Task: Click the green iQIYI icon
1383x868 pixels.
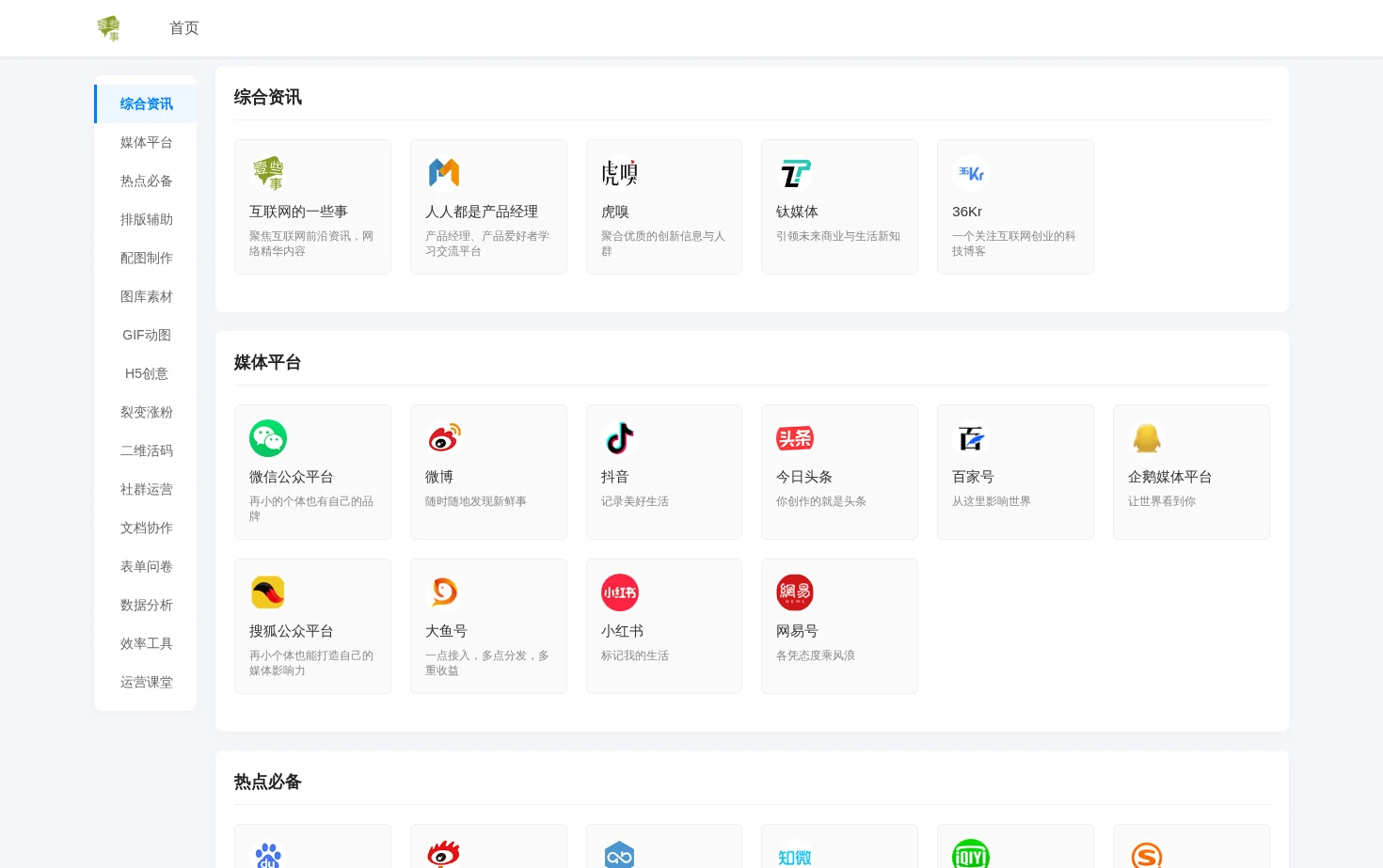Action: pyautogui.click(x=971, y=854)
